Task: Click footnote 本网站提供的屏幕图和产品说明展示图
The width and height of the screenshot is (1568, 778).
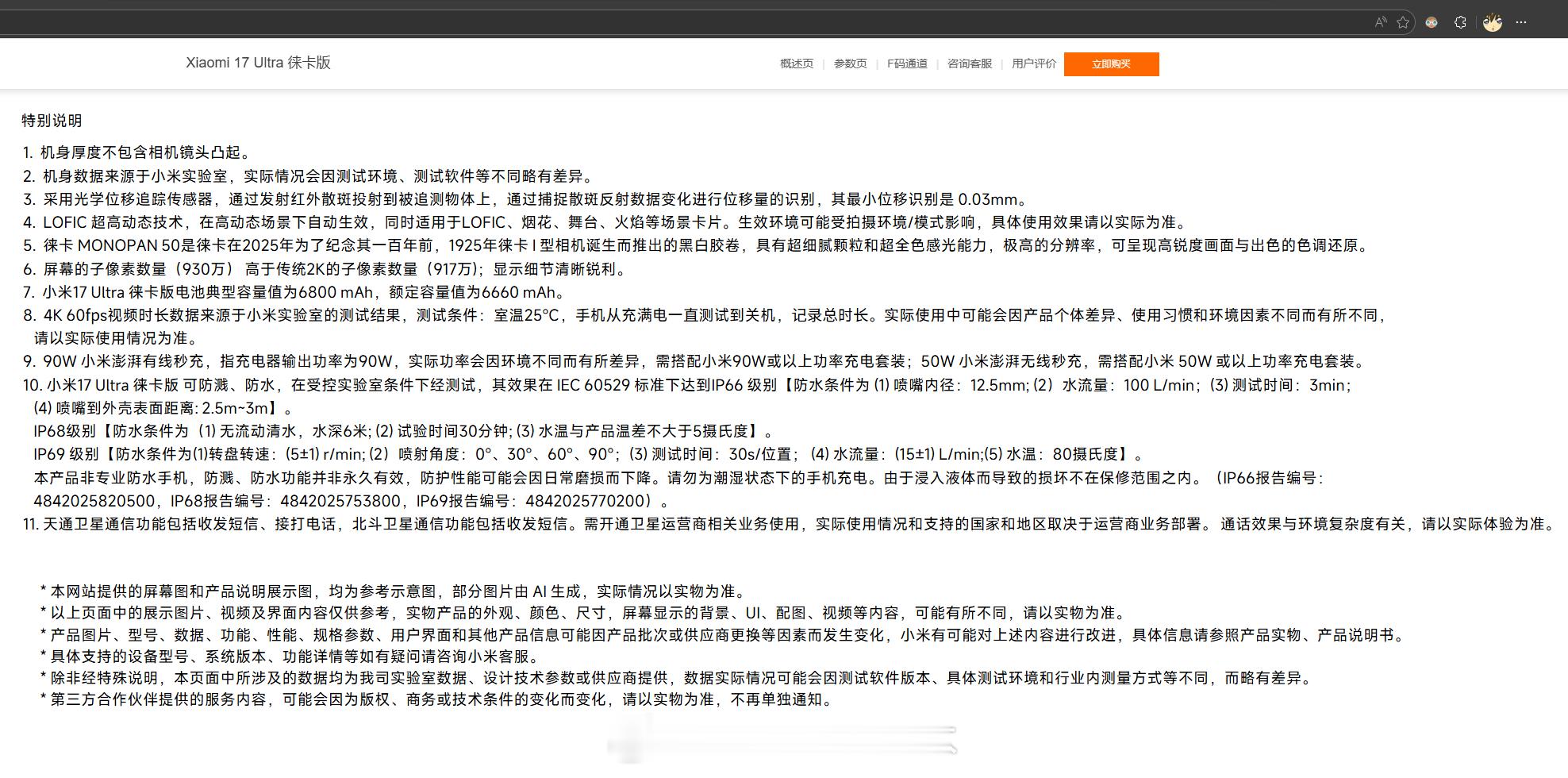Action: coord(394,591)
